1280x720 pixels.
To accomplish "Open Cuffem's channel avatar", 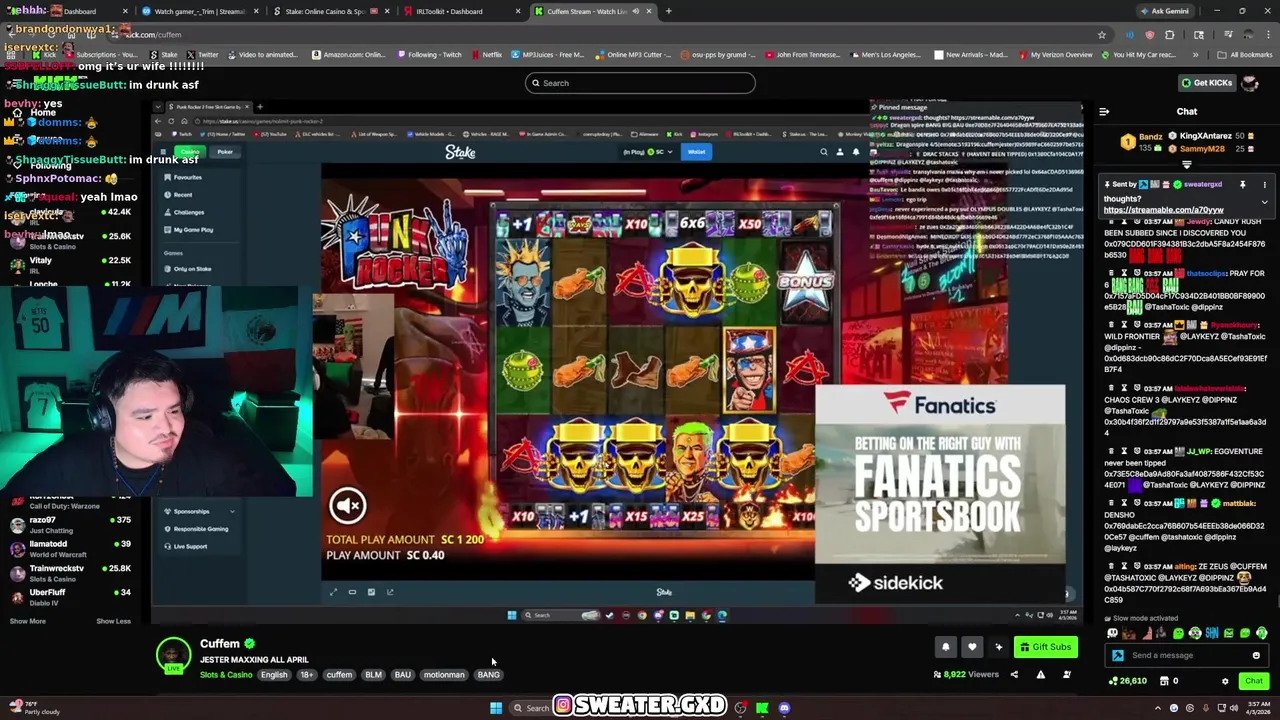I will [173, 655].
